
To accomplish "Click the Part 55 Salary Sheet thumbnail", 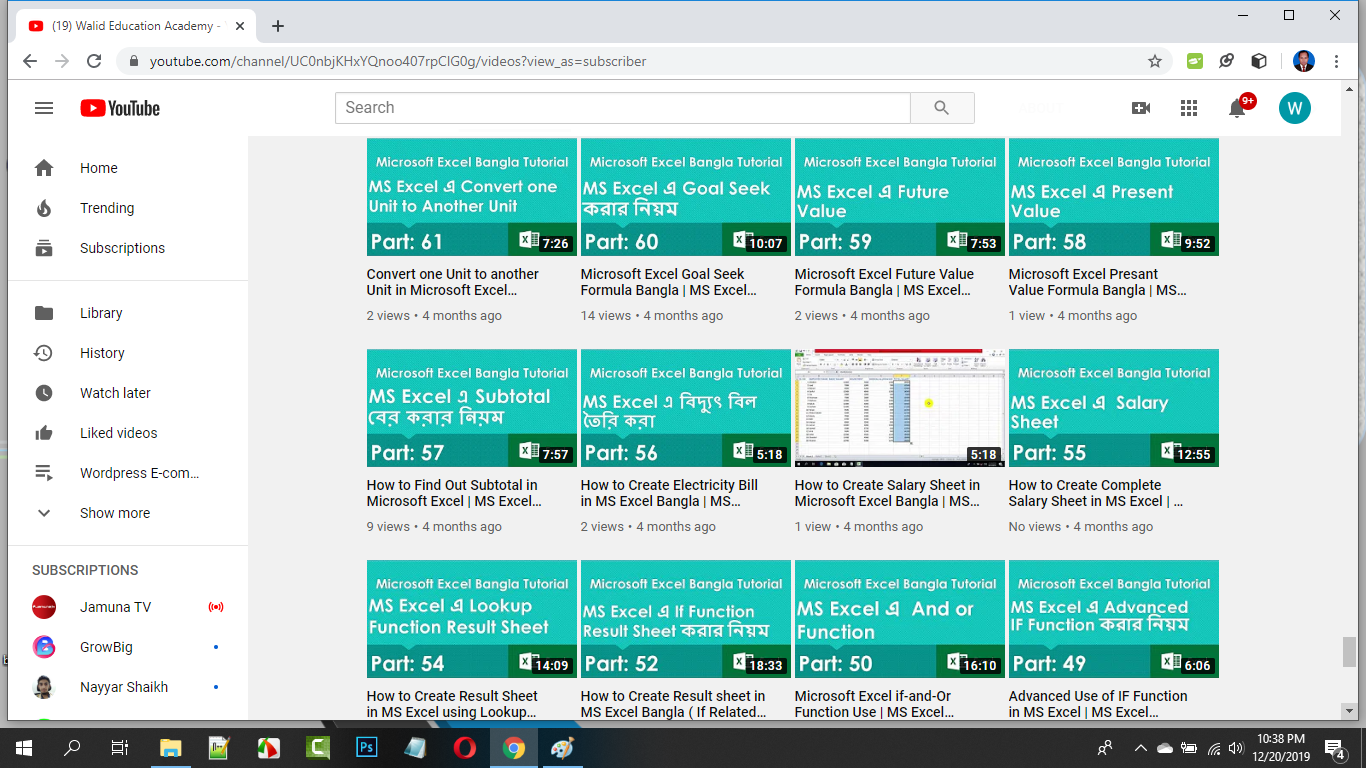I will pyautogui.click(x=1113, y=408).
